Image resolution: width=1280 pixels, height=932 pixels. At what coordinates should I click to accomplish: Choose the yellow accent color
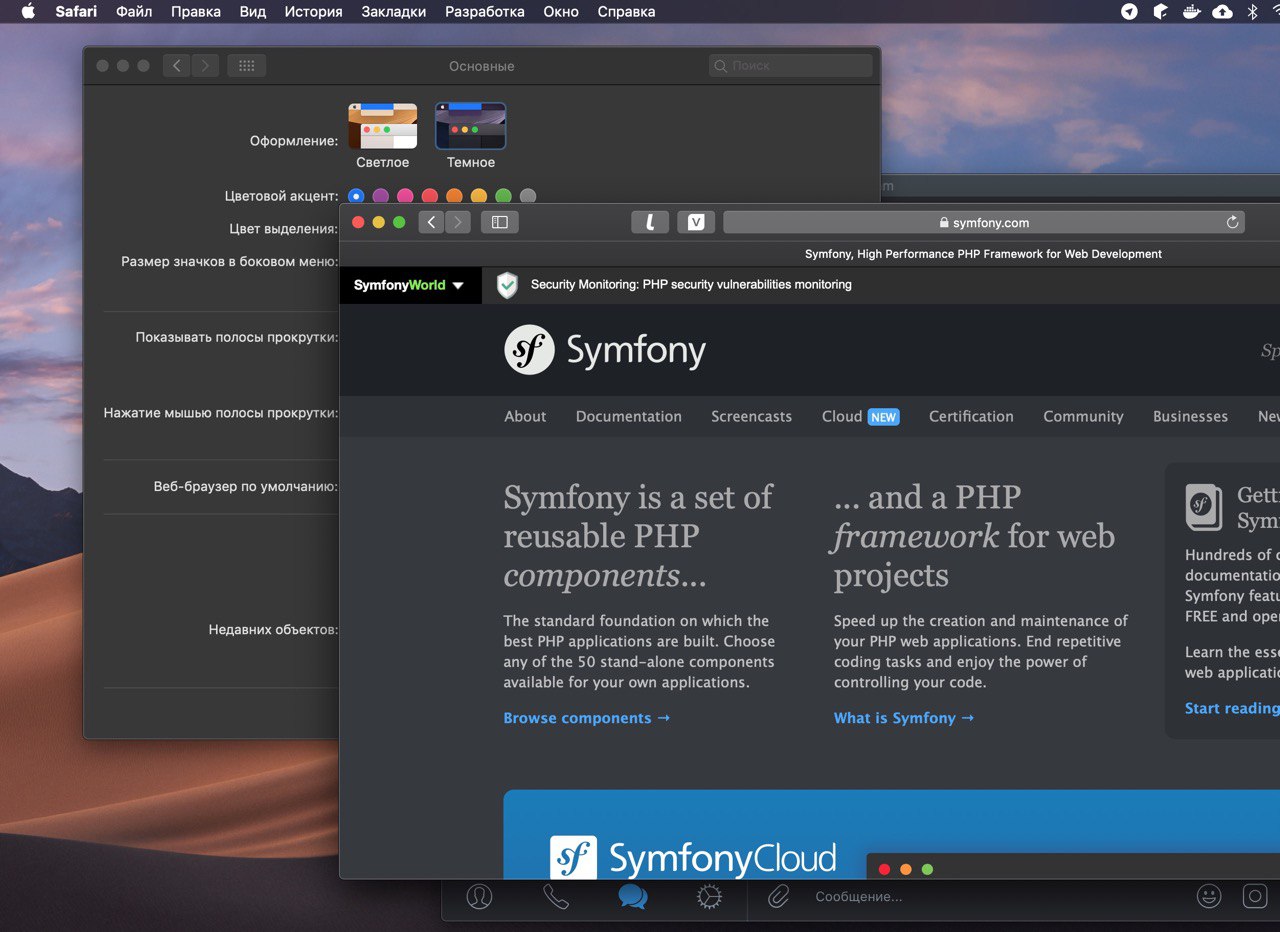click(x=479, y=196)
